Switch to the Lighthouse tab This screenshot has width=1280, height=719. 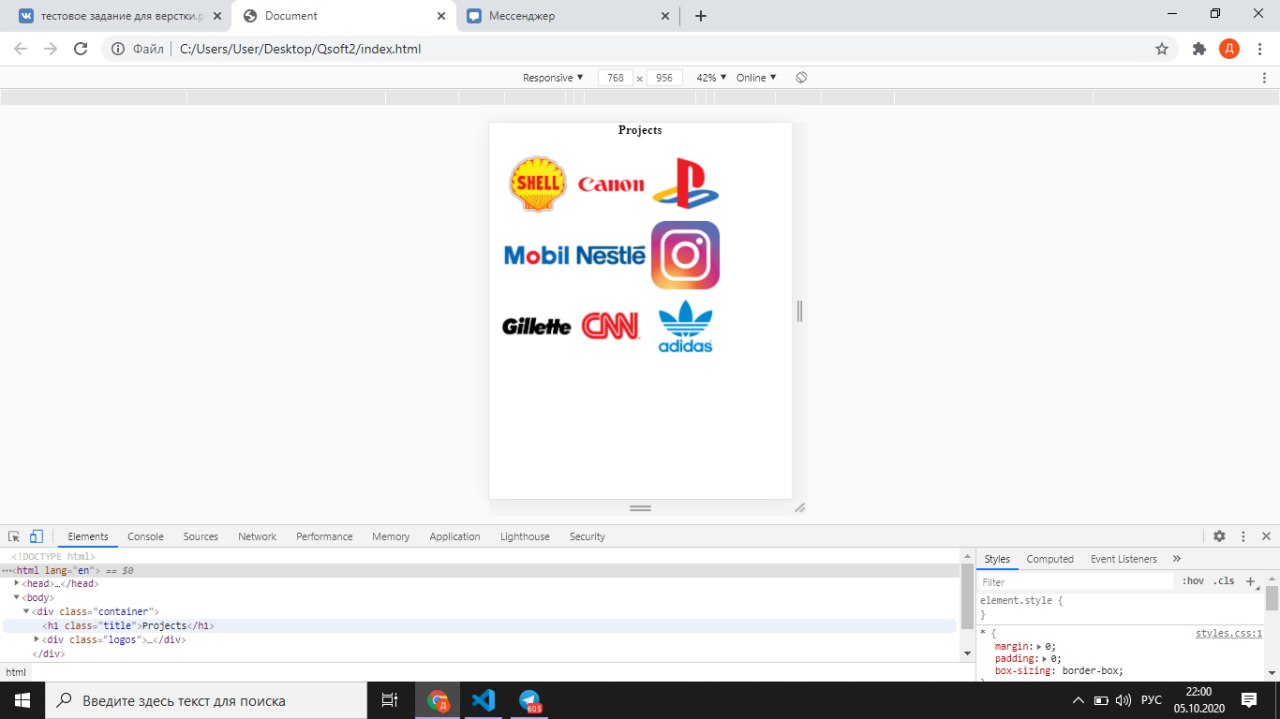pos(525,536)
